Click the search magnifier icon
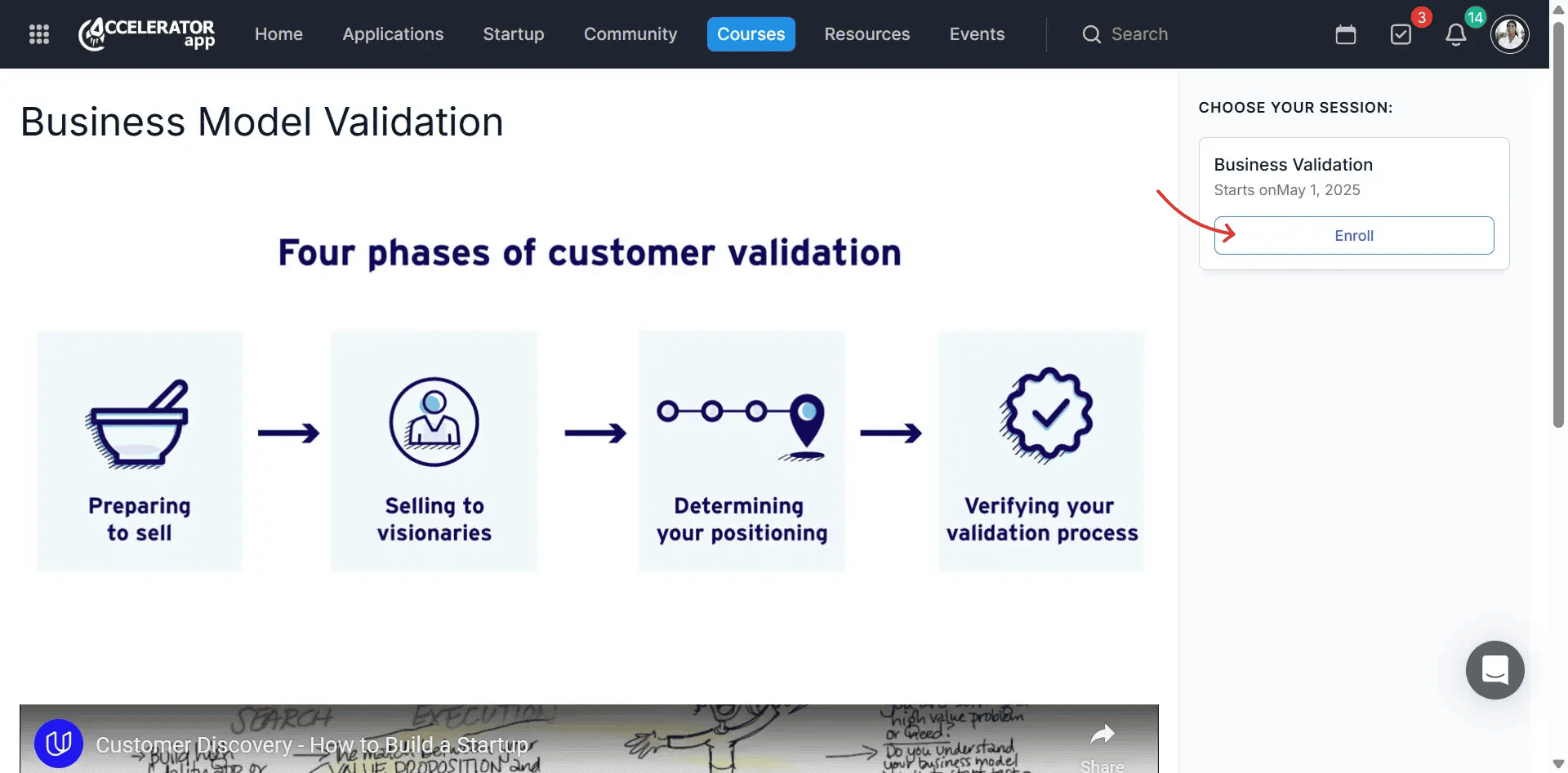Screen dimensions: 1568x773 click(x=1091, y=34)
